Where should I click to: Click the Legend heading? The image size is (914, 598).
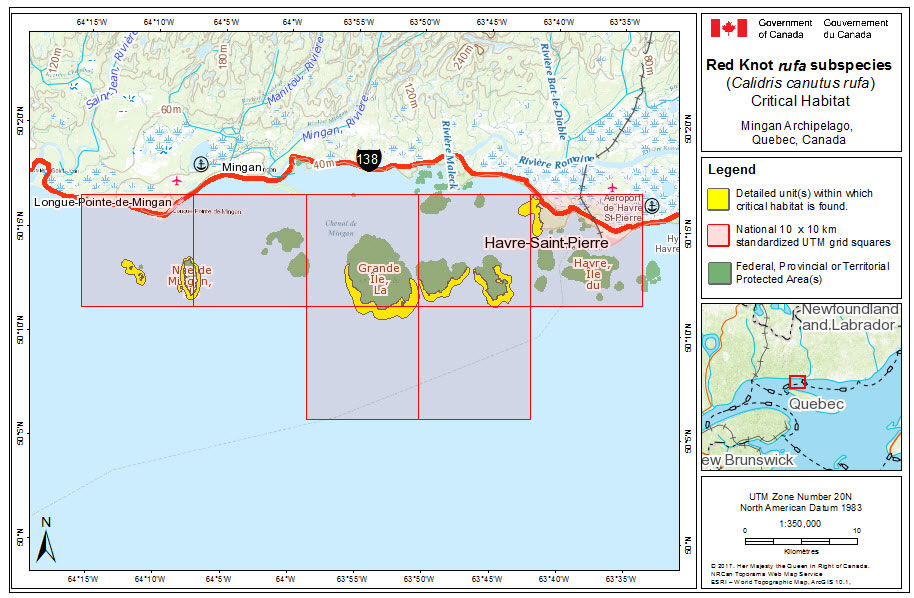(x=731, y=171)
